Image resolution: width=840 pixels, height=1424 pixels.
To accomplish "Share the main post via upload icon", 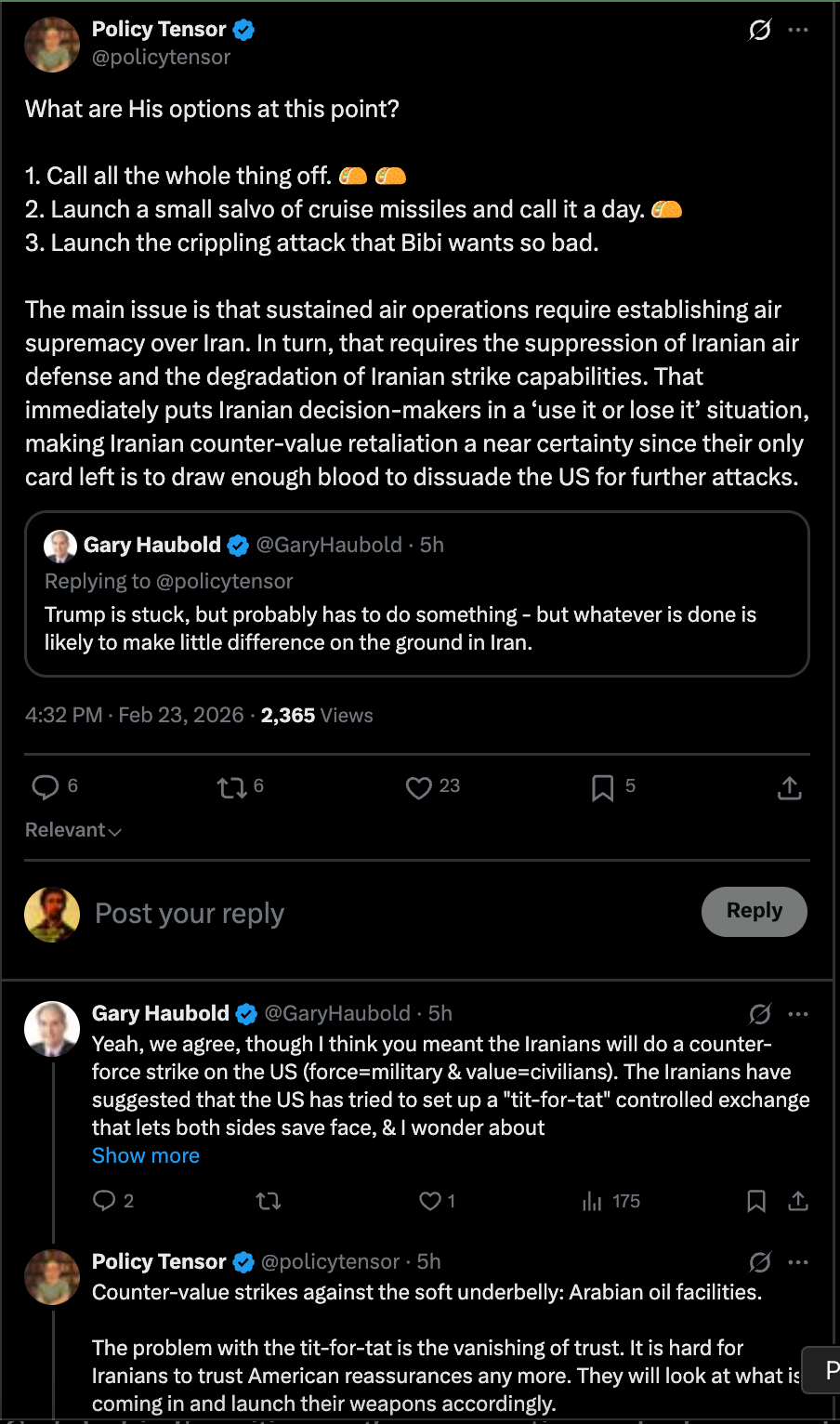I will 789,788.
